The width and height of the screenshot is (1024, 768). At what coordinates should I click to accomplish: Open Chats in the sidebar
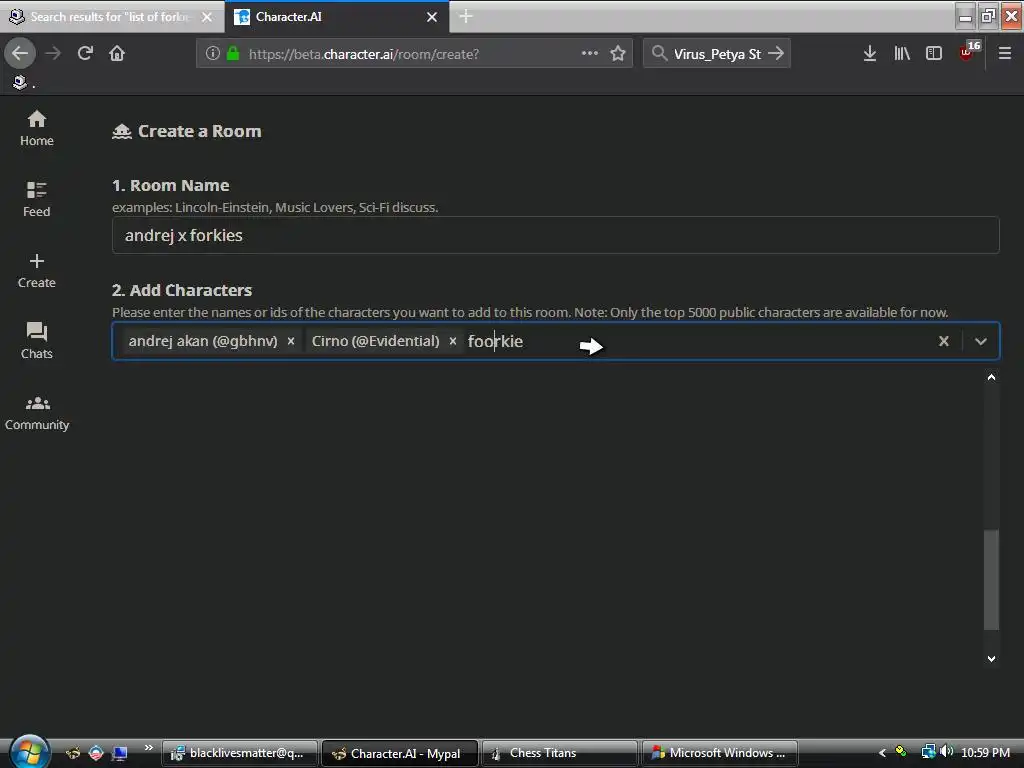coord(37,341)
